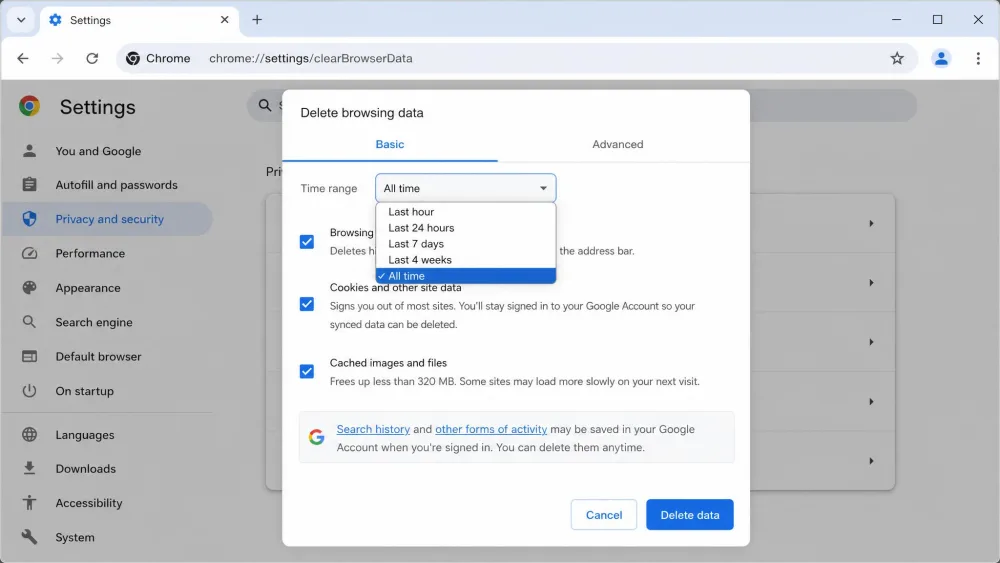Click the Languages globe icon
1000x563 pixels.
[29, 435]
